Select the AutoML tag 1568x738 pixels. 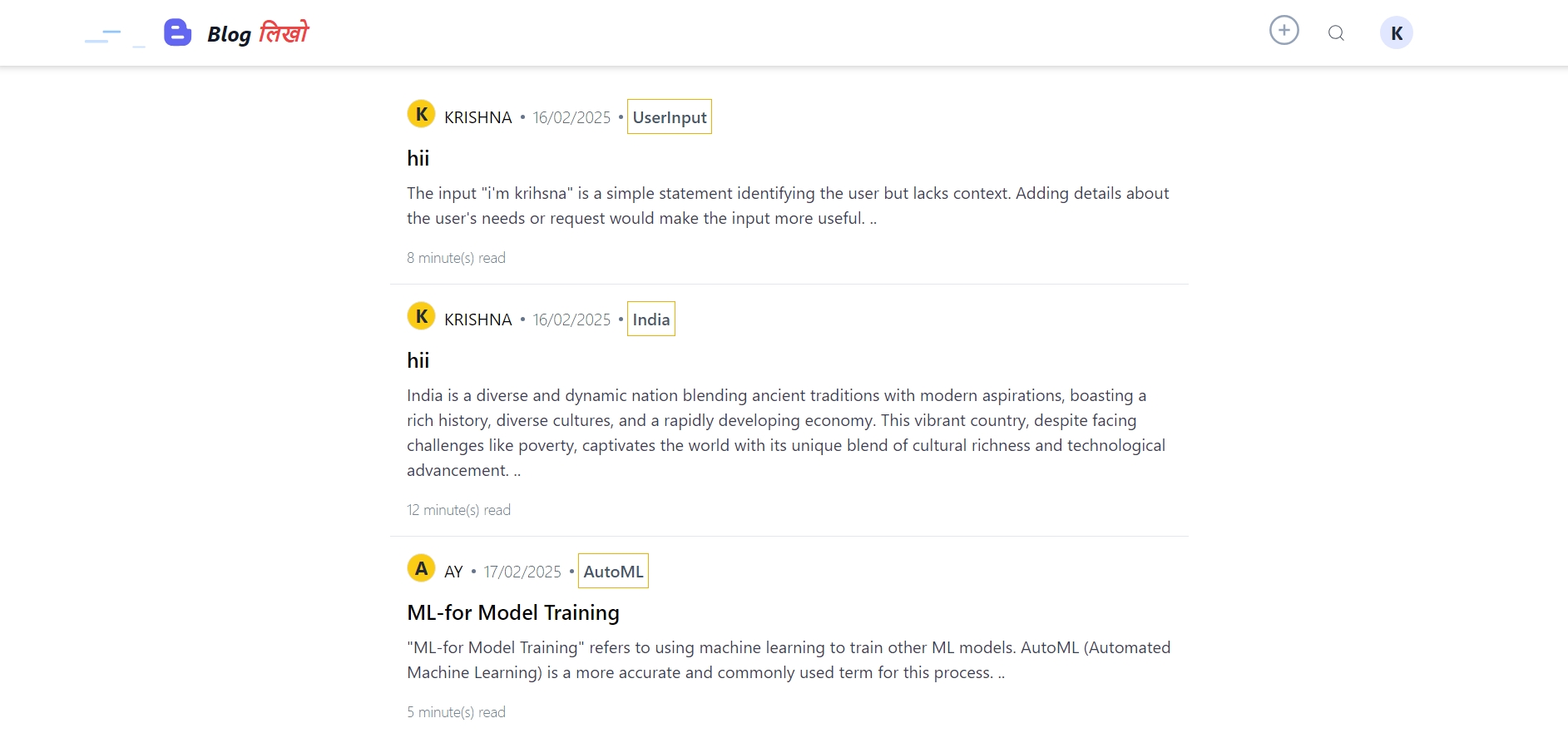click(x=613, y=571)
